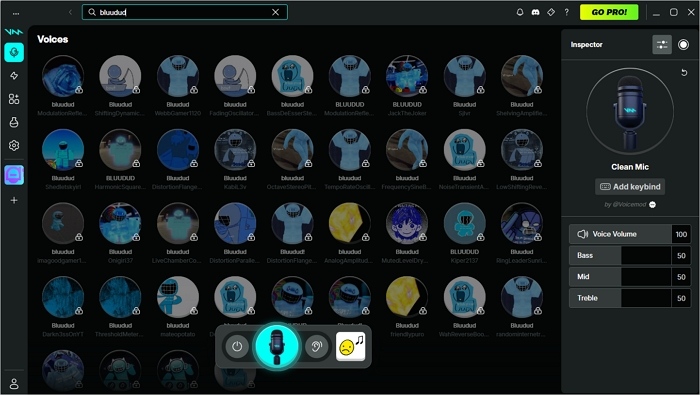The width and height of the screenshot is (700, 395).
Task: Select the Shedletskyirl Bluudud voice
Action: [63, 150]
